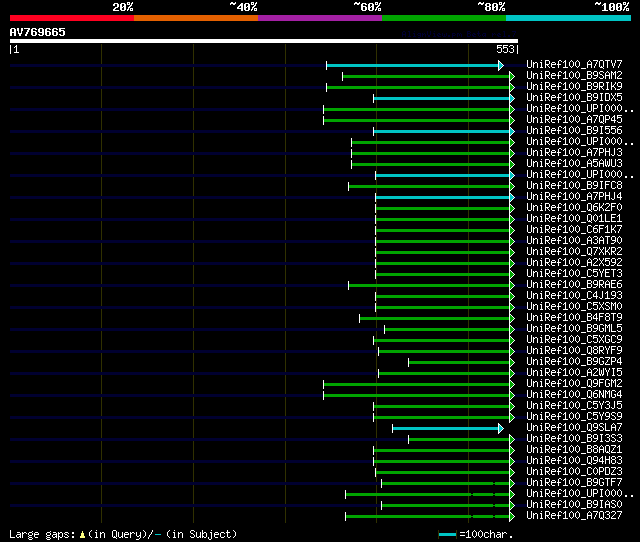Select the UniRef100_C4J193 label
Screen dimensions: 640x542
(x=574, y=296)
